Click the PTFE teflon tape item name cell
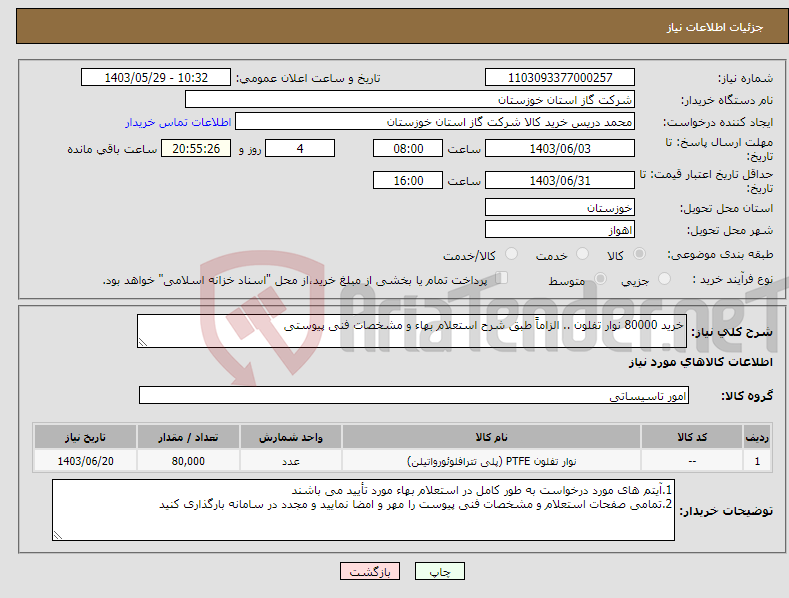This screenshot has width=789, height=598. [x=491, y=461]
